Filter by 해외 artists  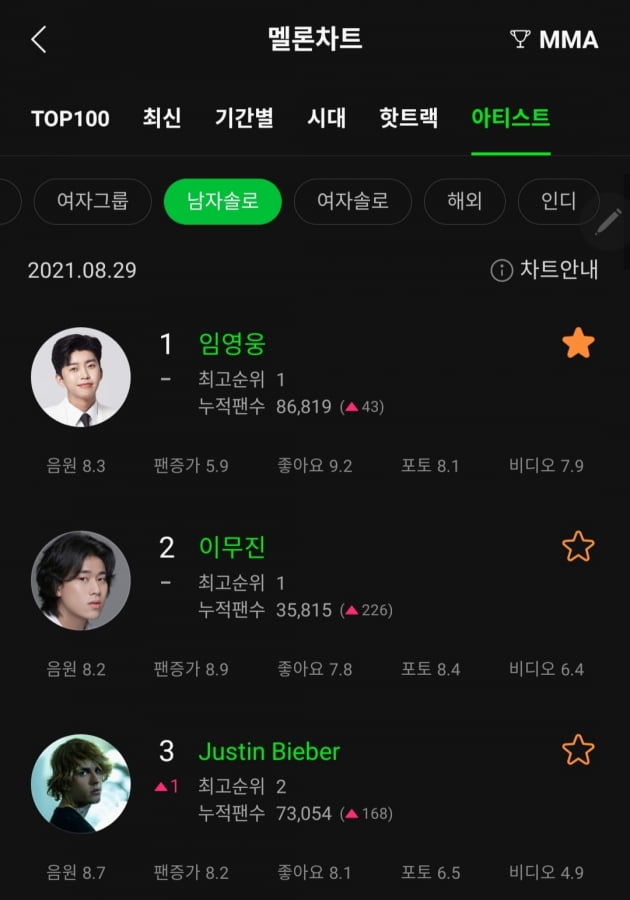click(x=465, y=201)
